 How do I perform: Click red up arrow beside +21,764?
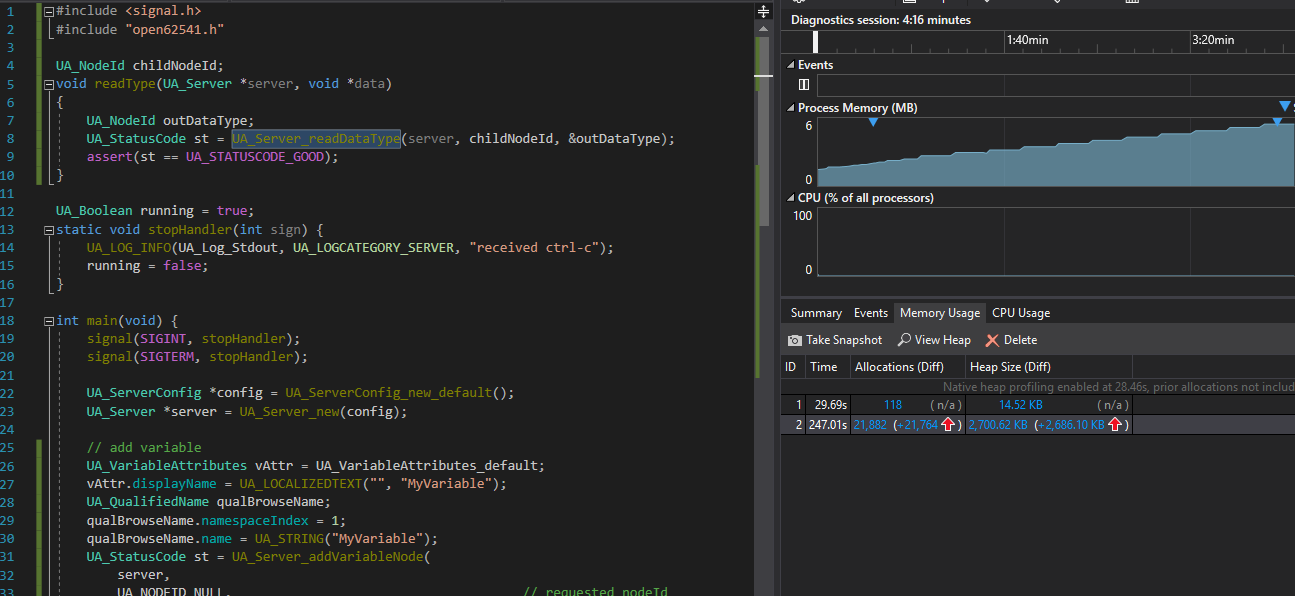(947, 425)
